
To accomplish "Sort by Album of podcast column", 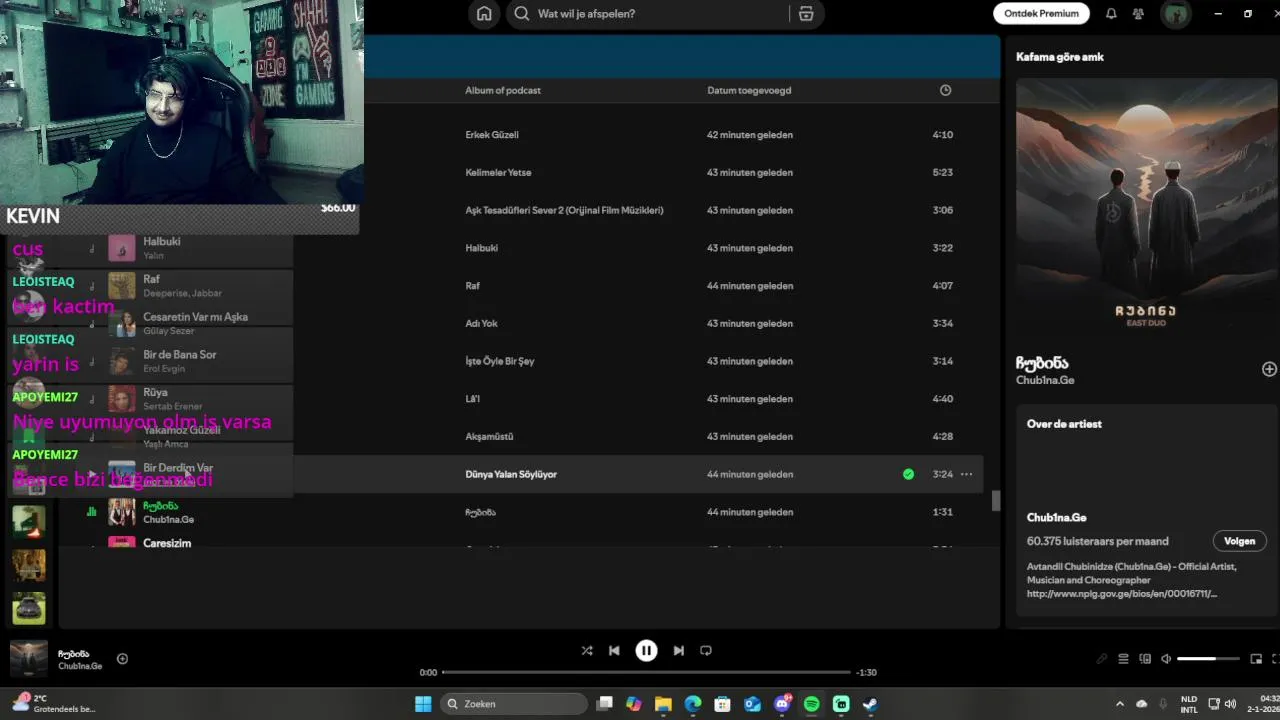I will [x=503, y=90].
